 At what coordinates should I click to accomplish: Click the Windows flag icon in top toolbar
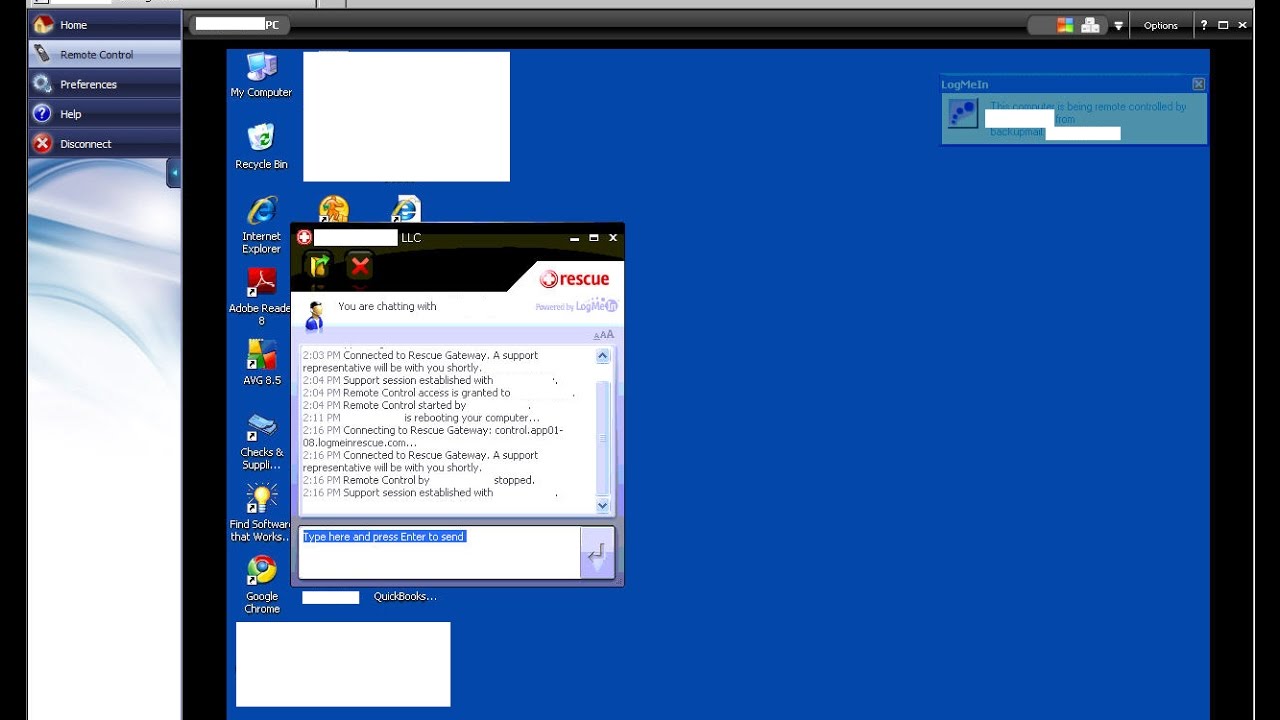1065,25
